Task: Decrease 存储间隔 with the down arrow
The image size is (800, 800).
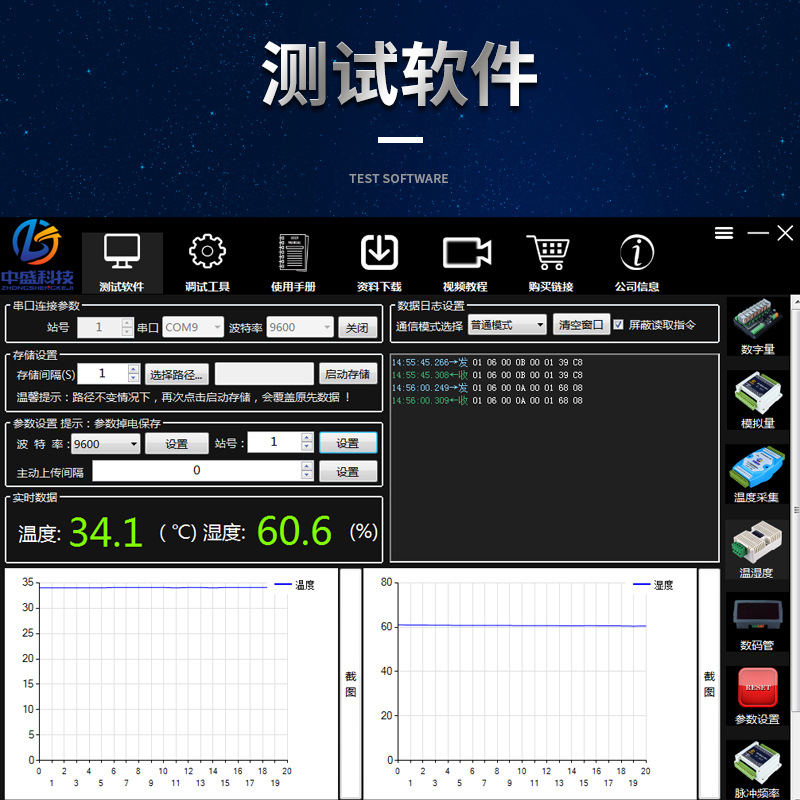Action: click(134, 379)
